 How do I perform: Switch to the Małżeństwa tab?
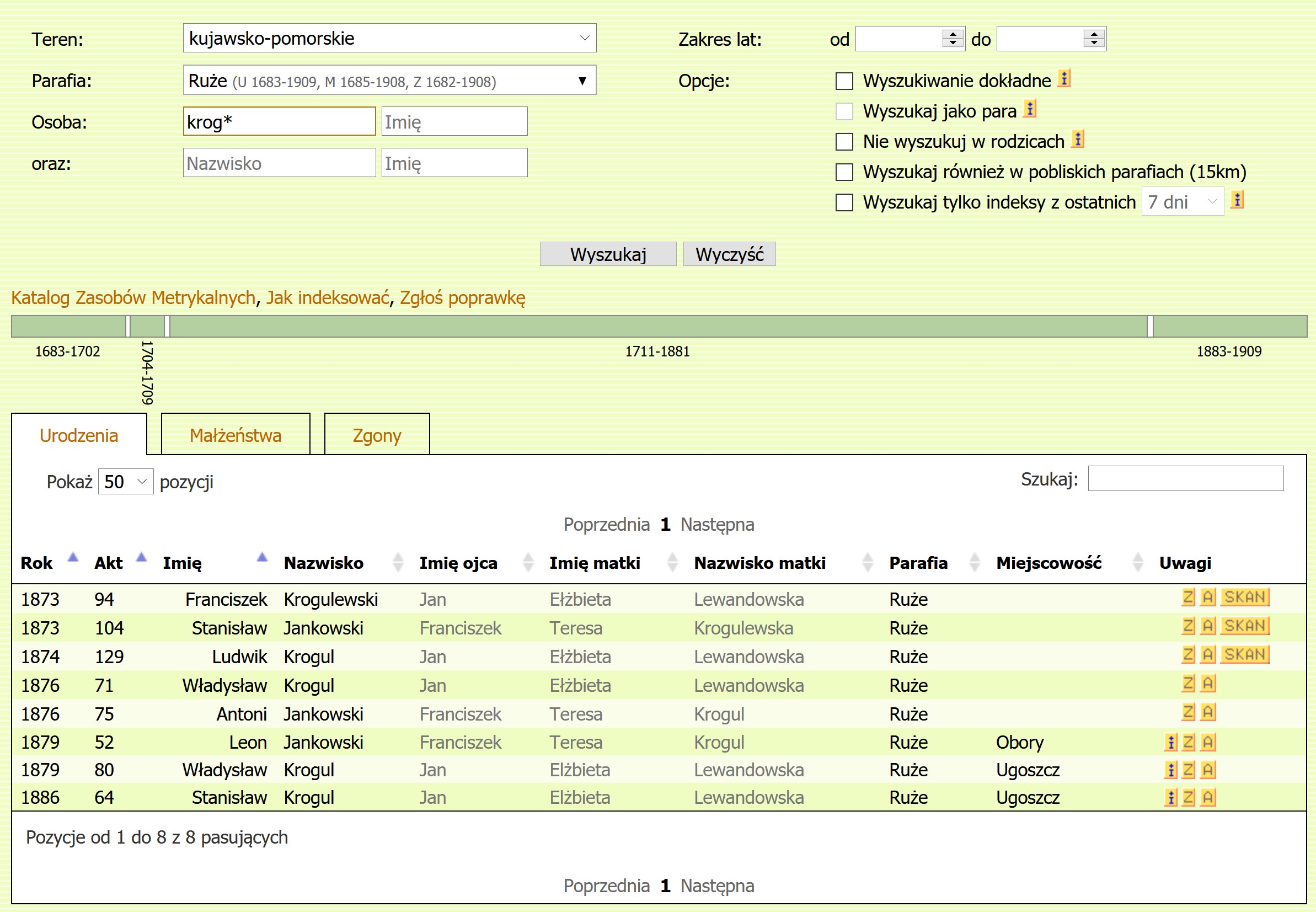236,435
